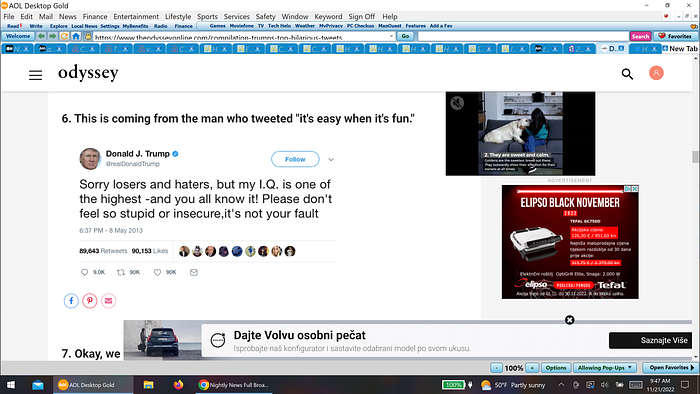Show hidden system tray icons chevron

tap(561, 385)
